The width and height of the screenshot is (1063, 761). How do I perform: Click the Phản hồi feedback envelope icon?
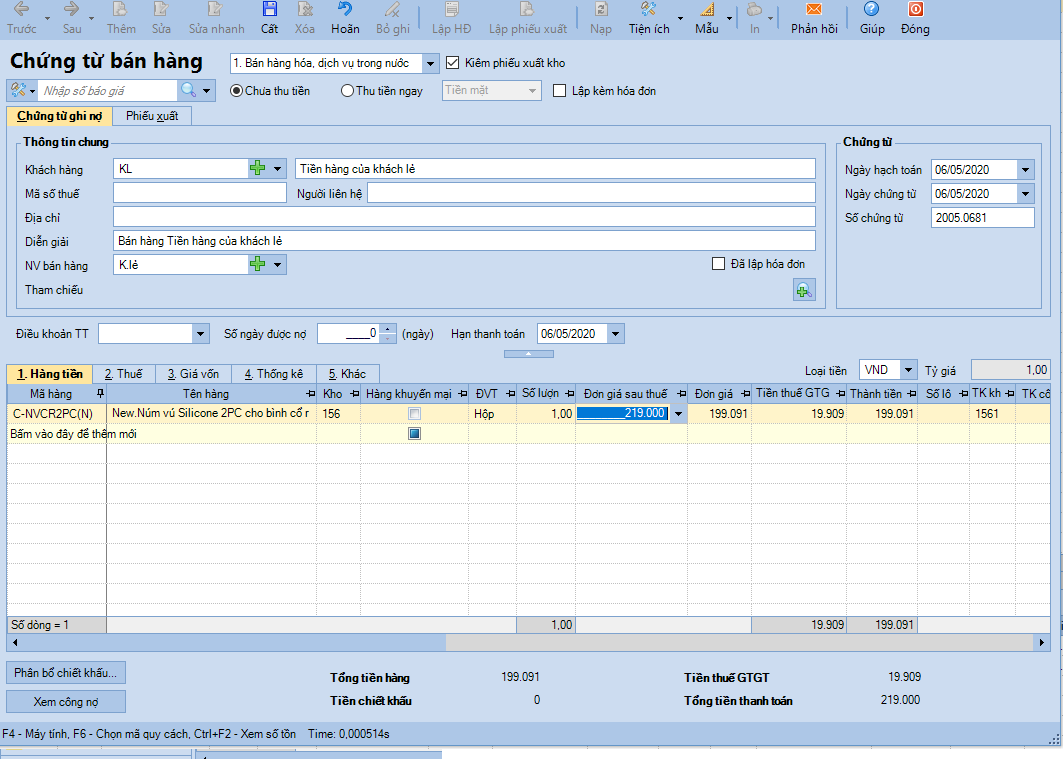[x=813, y=10]
